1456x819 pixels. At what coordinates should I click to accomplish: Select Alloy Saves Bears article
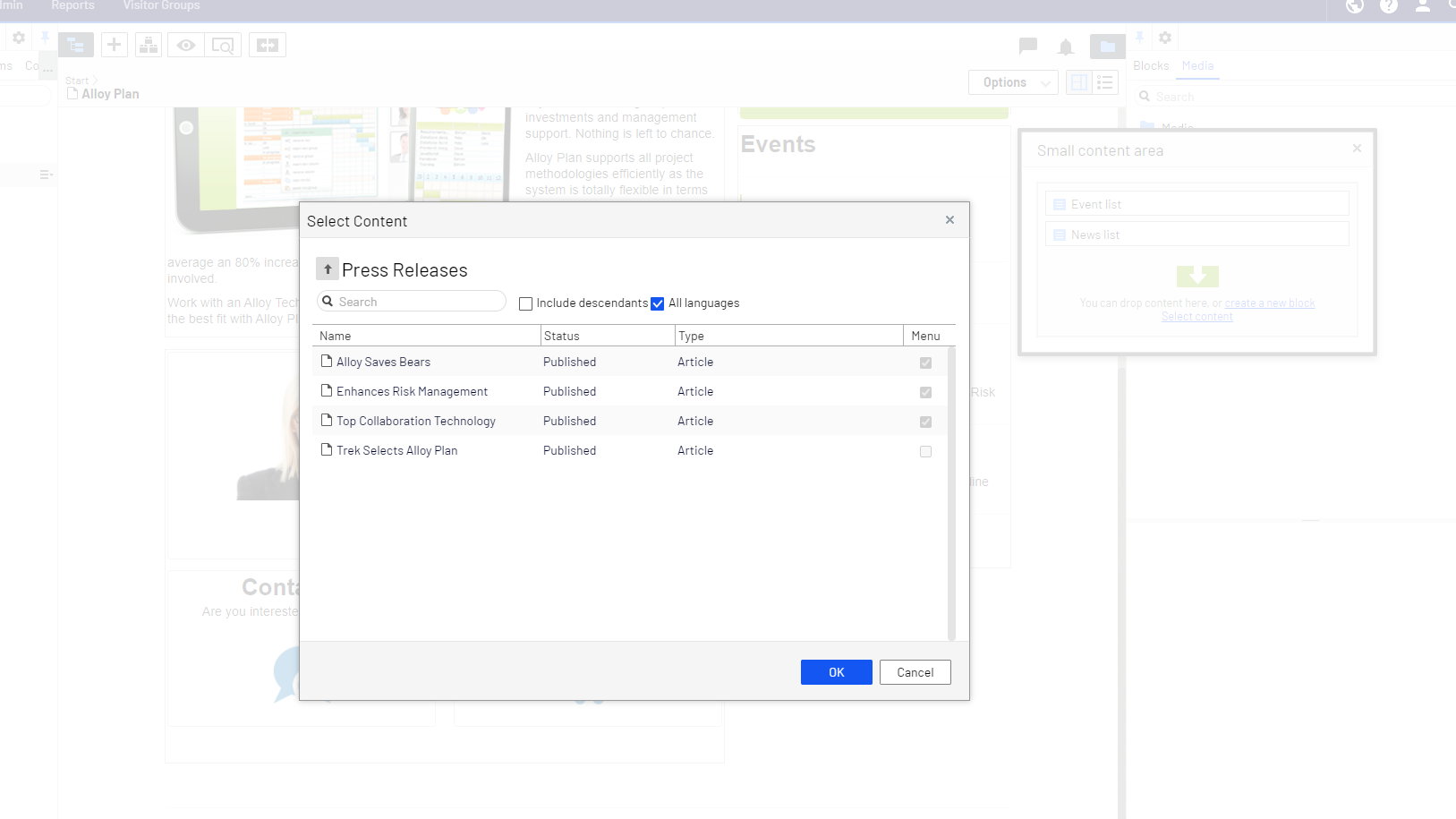tap(630, 362)
